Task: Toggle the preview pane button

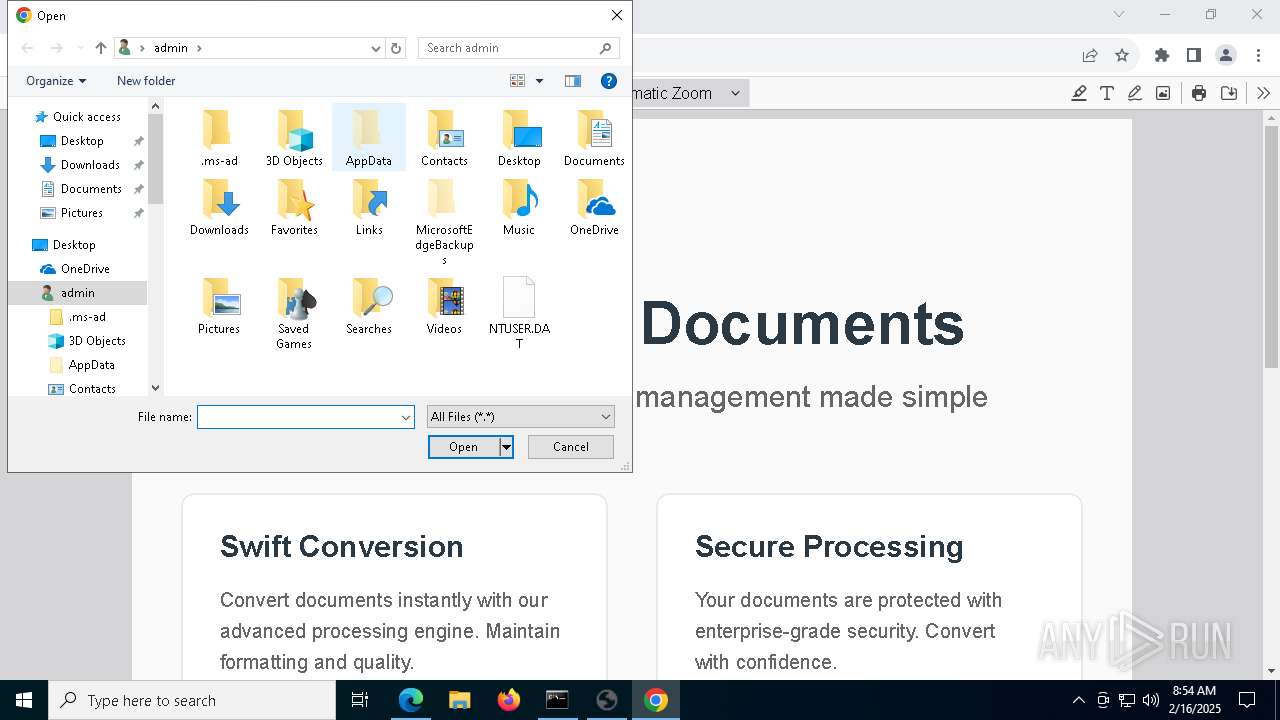Action: (x=573, y=81)
